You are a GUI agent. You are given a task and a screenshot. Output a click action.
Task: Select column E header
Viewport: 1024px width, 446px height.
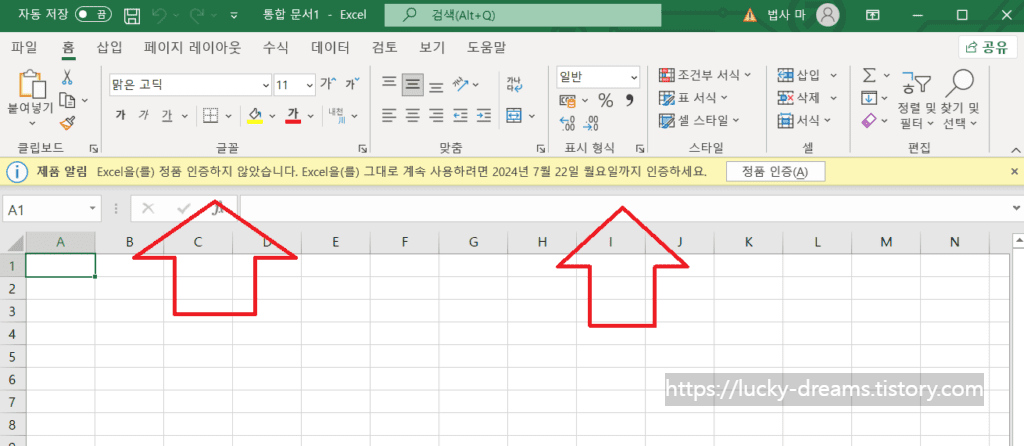point(336,242)
